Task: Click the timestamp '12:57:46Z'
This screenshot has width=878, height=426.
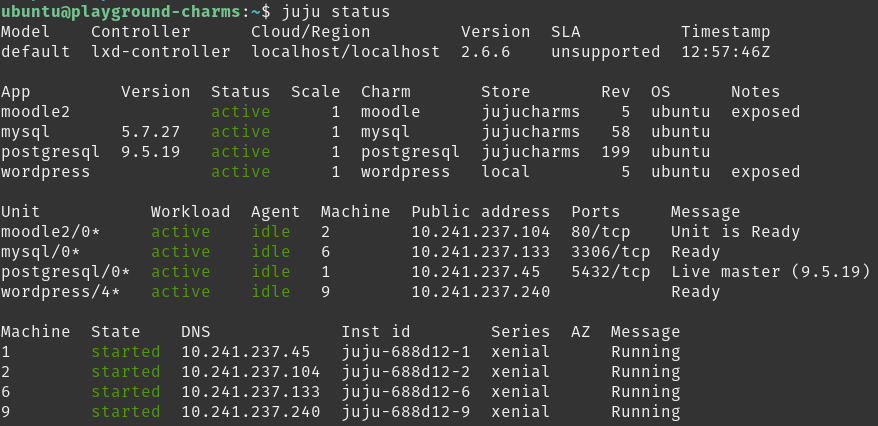Action: (x=726, y=52)
